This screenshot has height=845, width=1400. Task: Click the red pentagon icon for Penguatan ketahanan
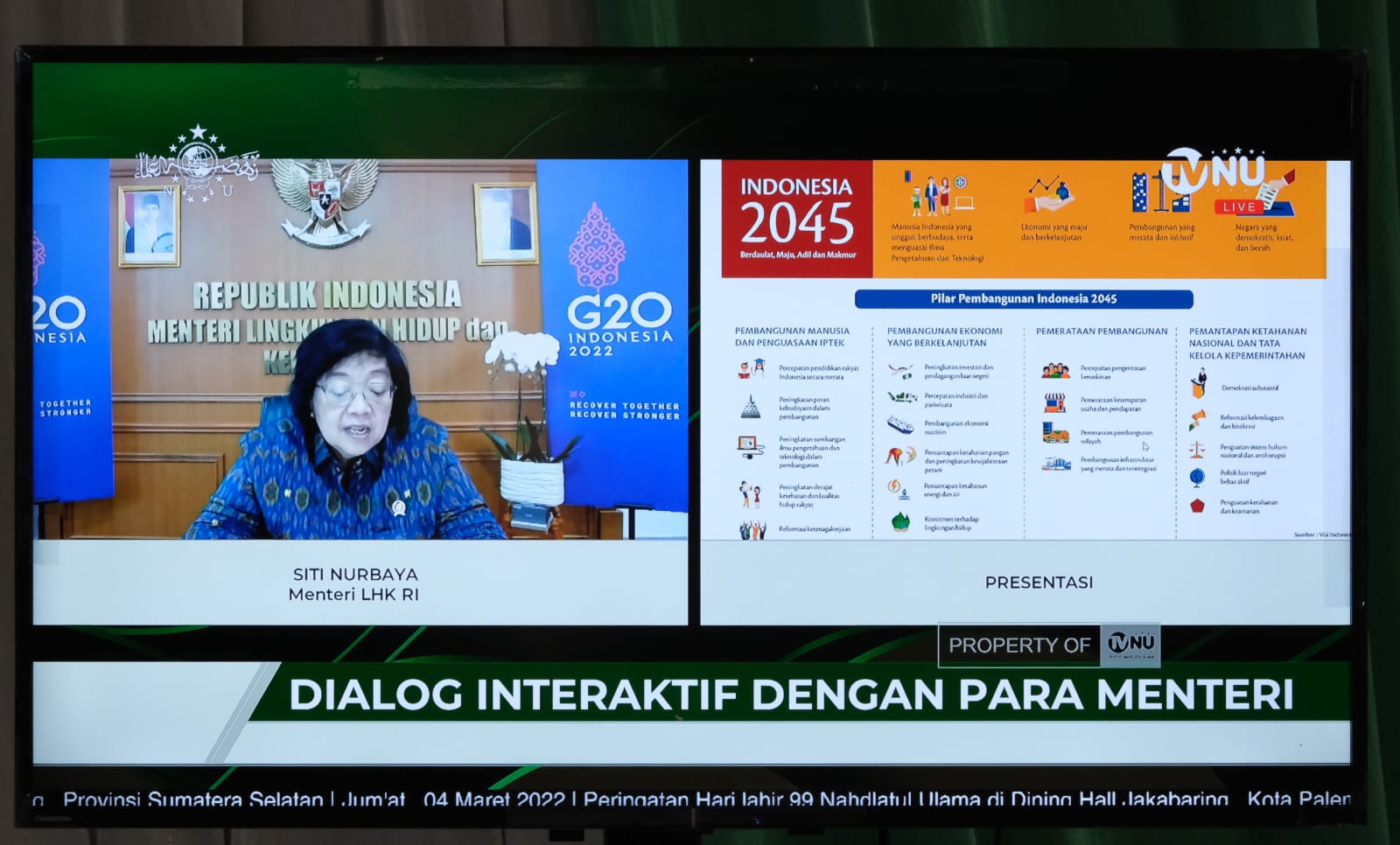1197,506
